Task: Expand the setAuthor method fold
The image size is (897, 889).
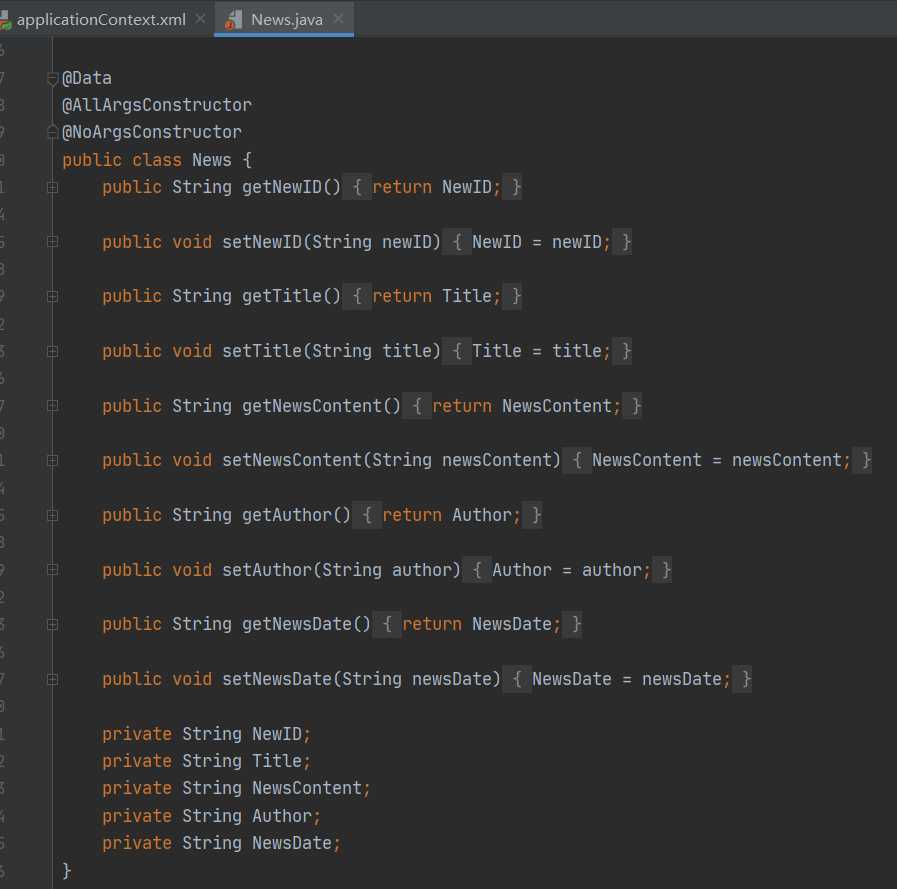Action: (x=52, y=570)
